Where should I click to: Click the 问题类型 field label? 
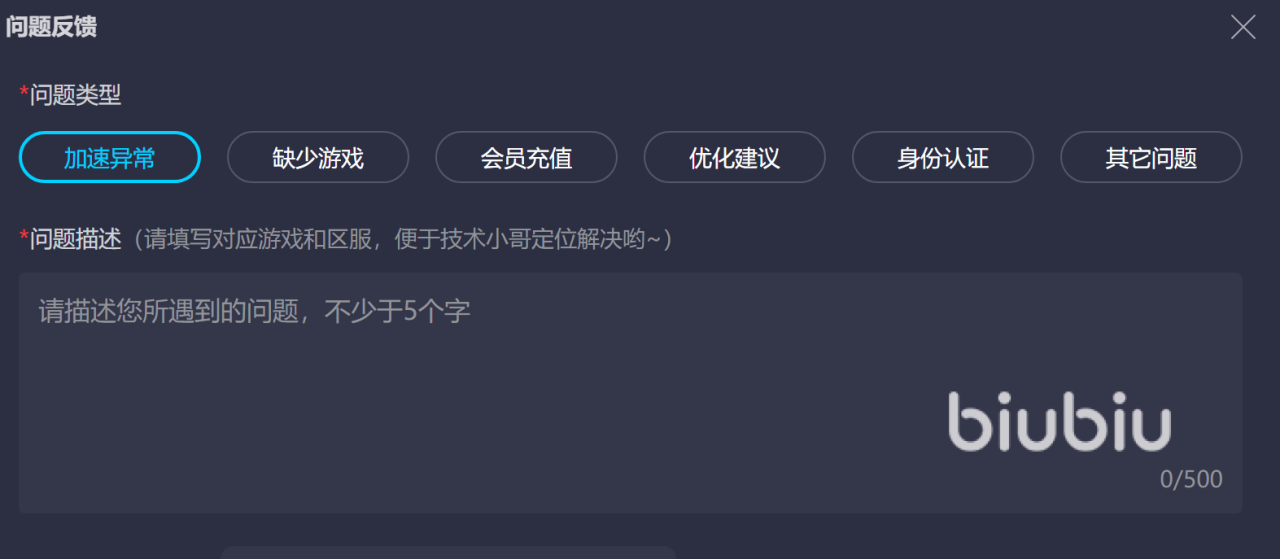point(76,95)
